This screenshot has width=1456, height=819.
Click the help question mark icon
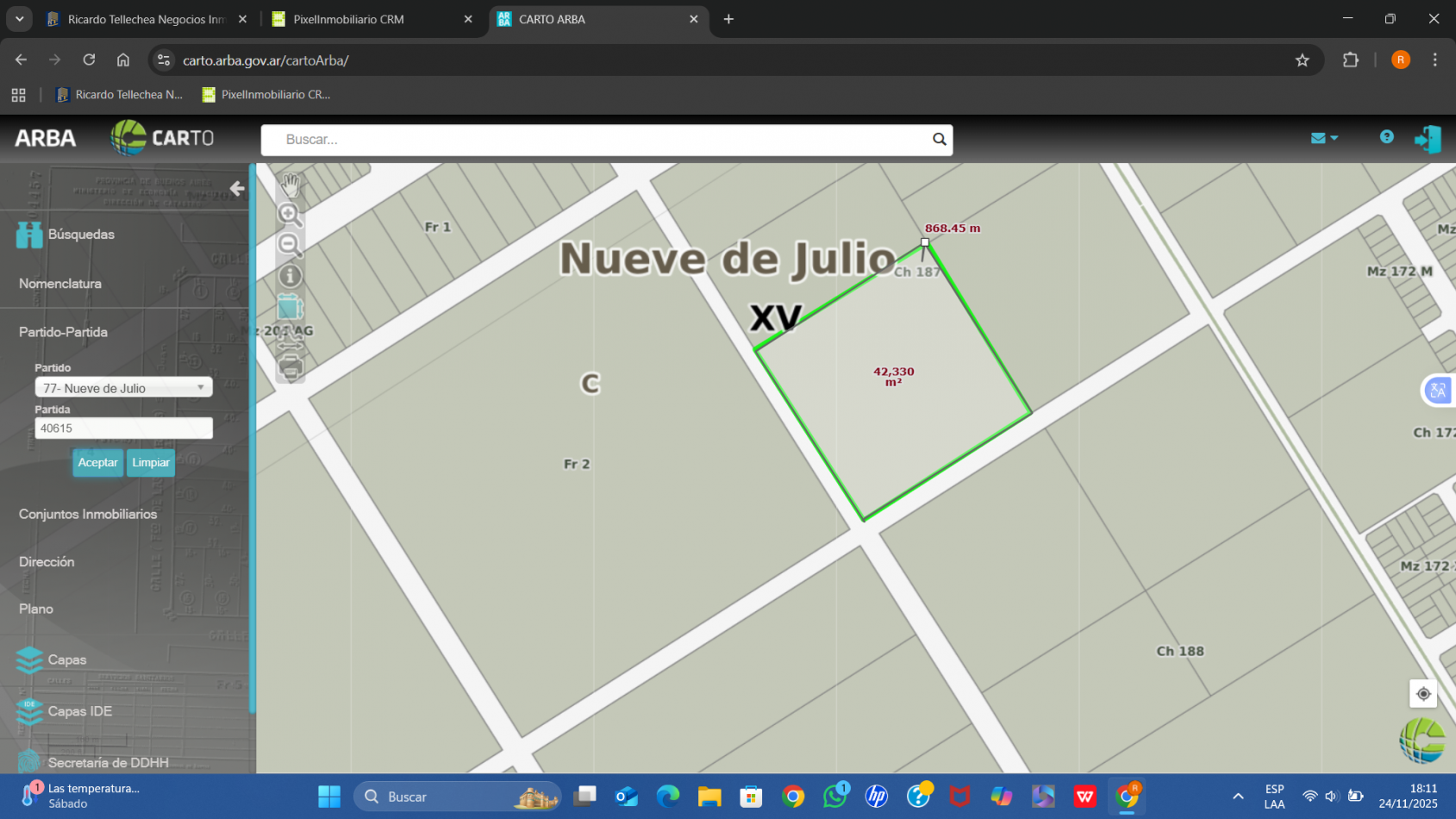pyautogui.click(x=1386, y=138)
